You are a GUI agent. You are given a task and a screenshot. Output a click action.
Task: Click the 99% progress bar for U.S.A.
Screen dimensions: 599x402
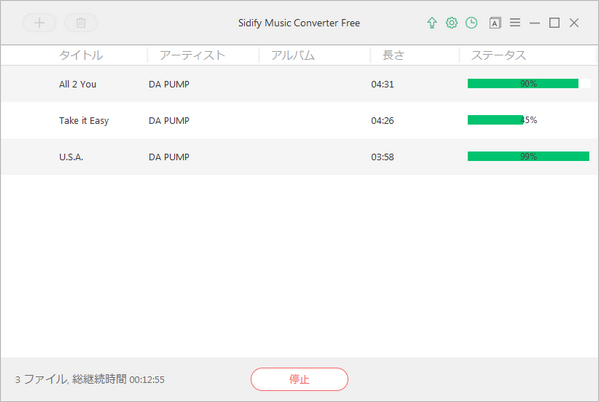pyautogui.click(x=528, y=156)
